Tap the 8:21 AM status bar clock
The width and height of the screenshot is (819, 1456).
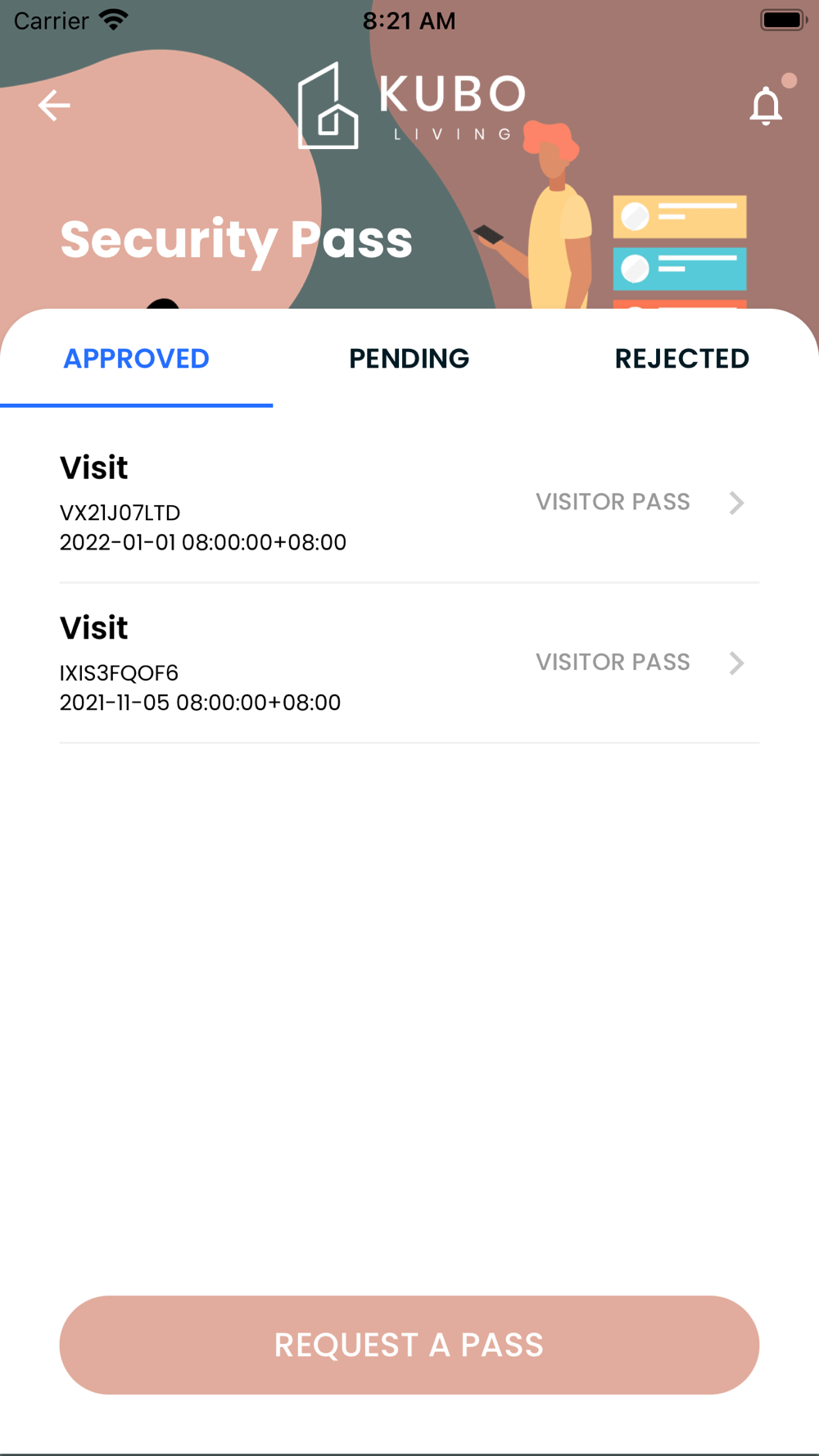[409, 20]
